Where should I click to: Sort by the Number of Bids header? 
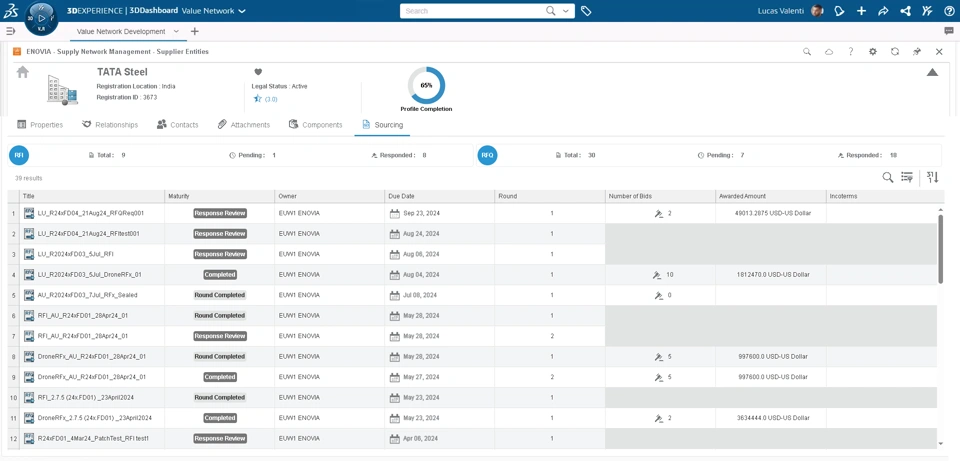660,197
